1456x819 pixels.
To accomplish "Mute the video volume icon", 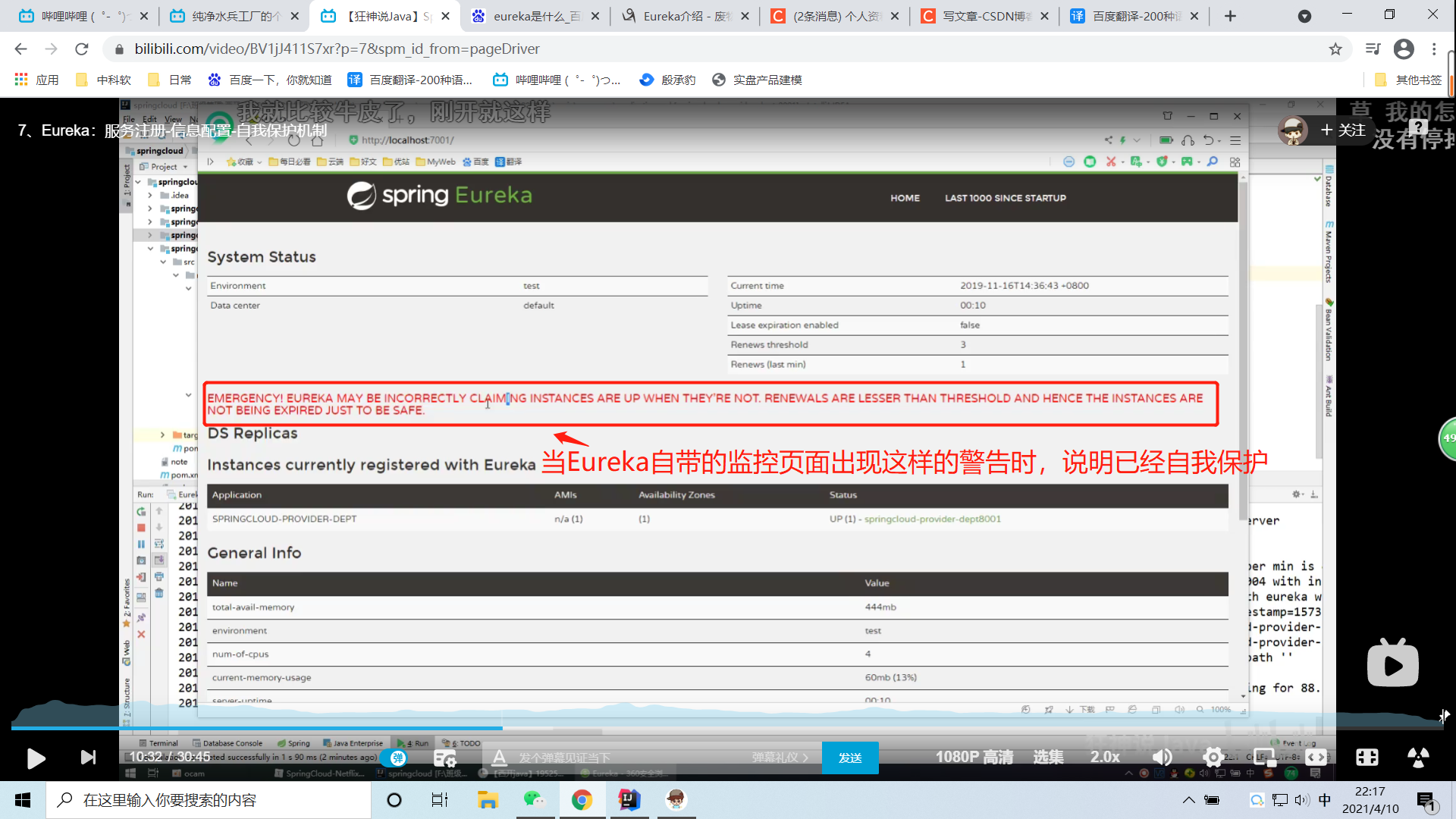I will (1162, 757).
